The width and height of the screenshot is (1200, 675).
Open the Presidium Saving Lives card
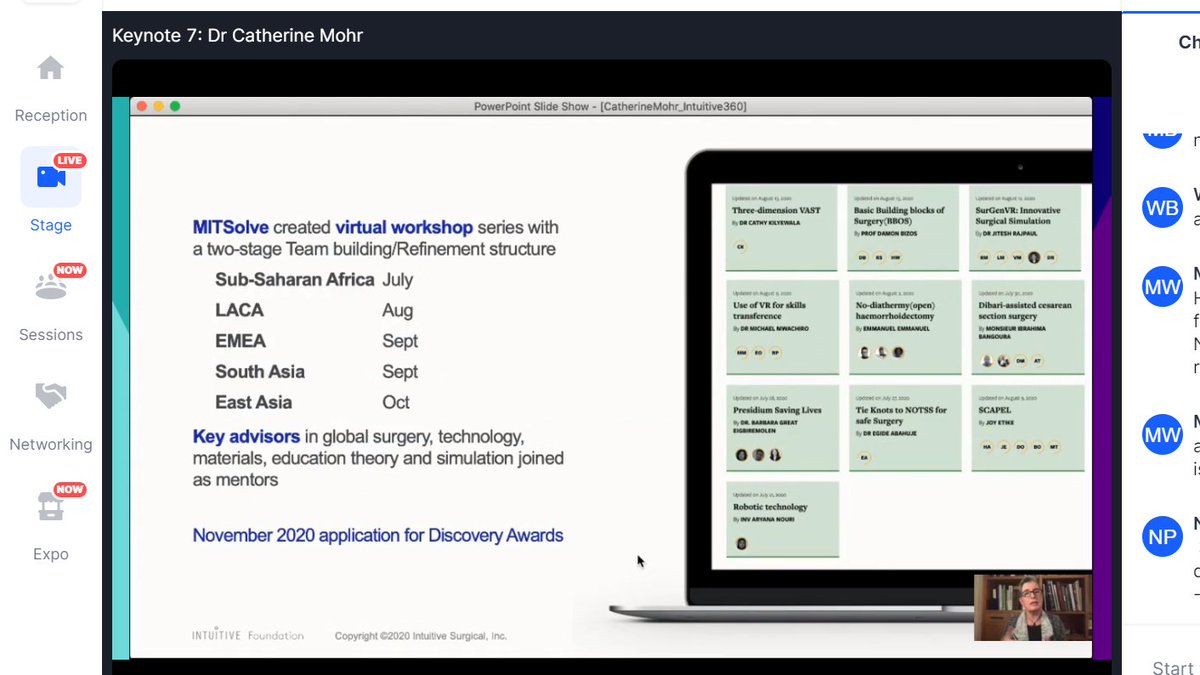click(x=782, y=427)
